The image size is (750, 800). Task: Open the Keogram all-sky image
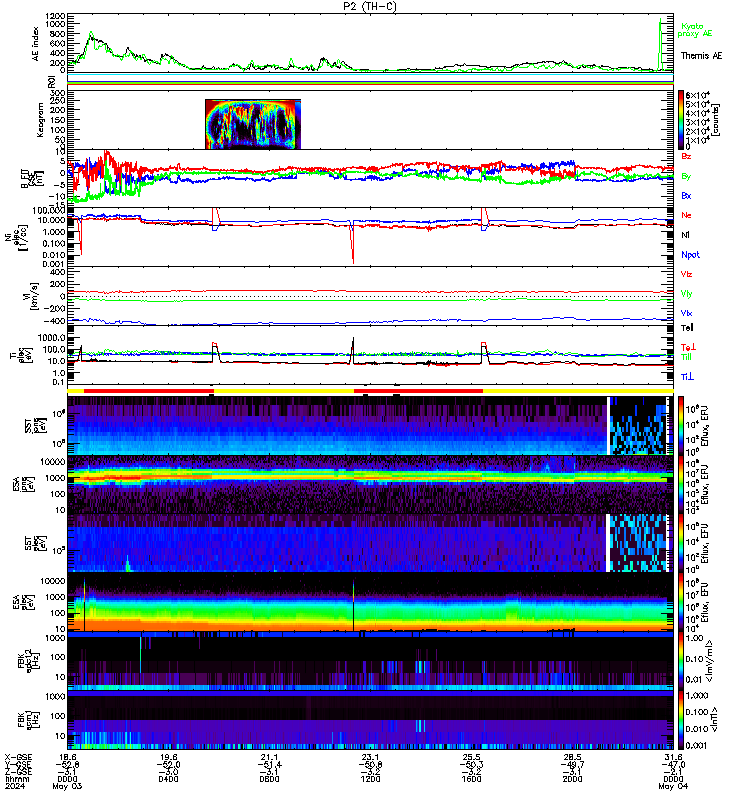click(253, 124)
